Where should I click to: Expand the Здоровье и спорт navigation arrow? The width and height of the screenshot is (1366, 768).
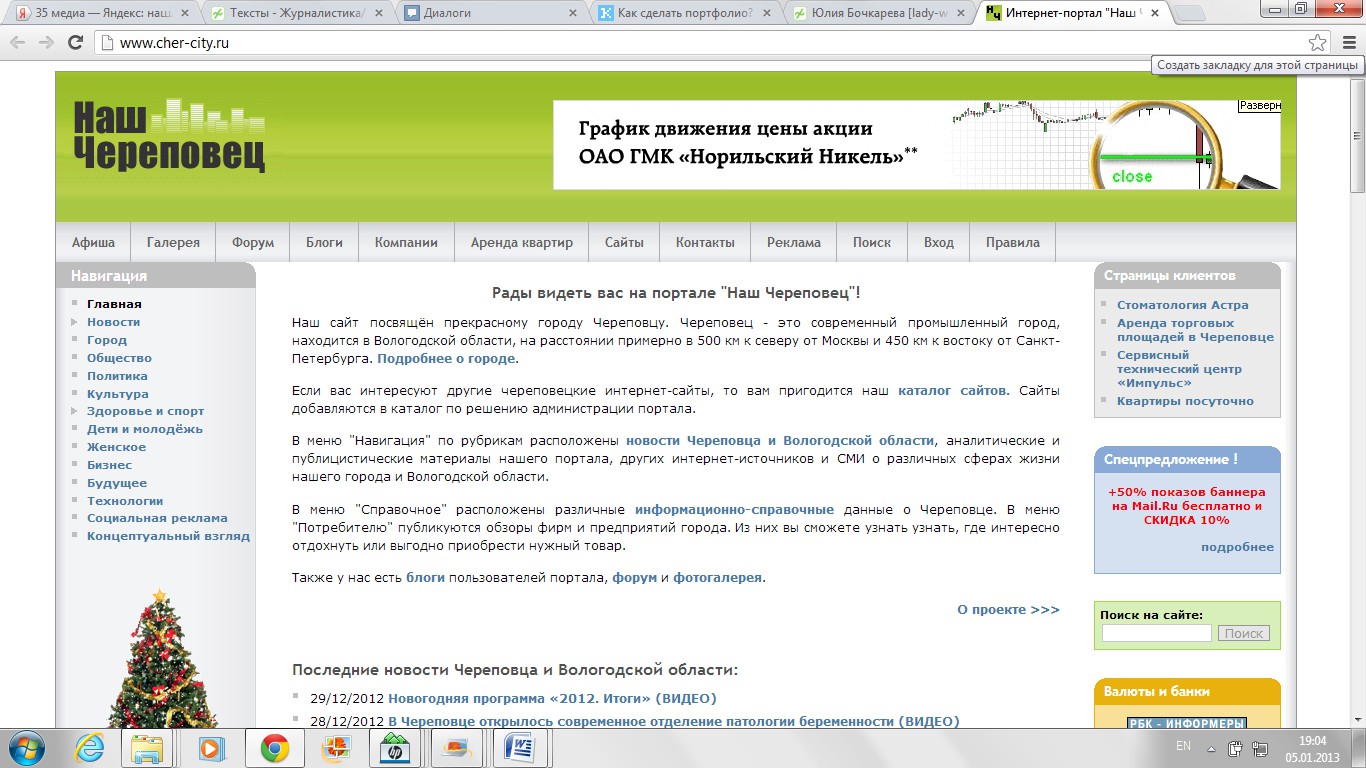pyautogui.click(x=75, y=411)
